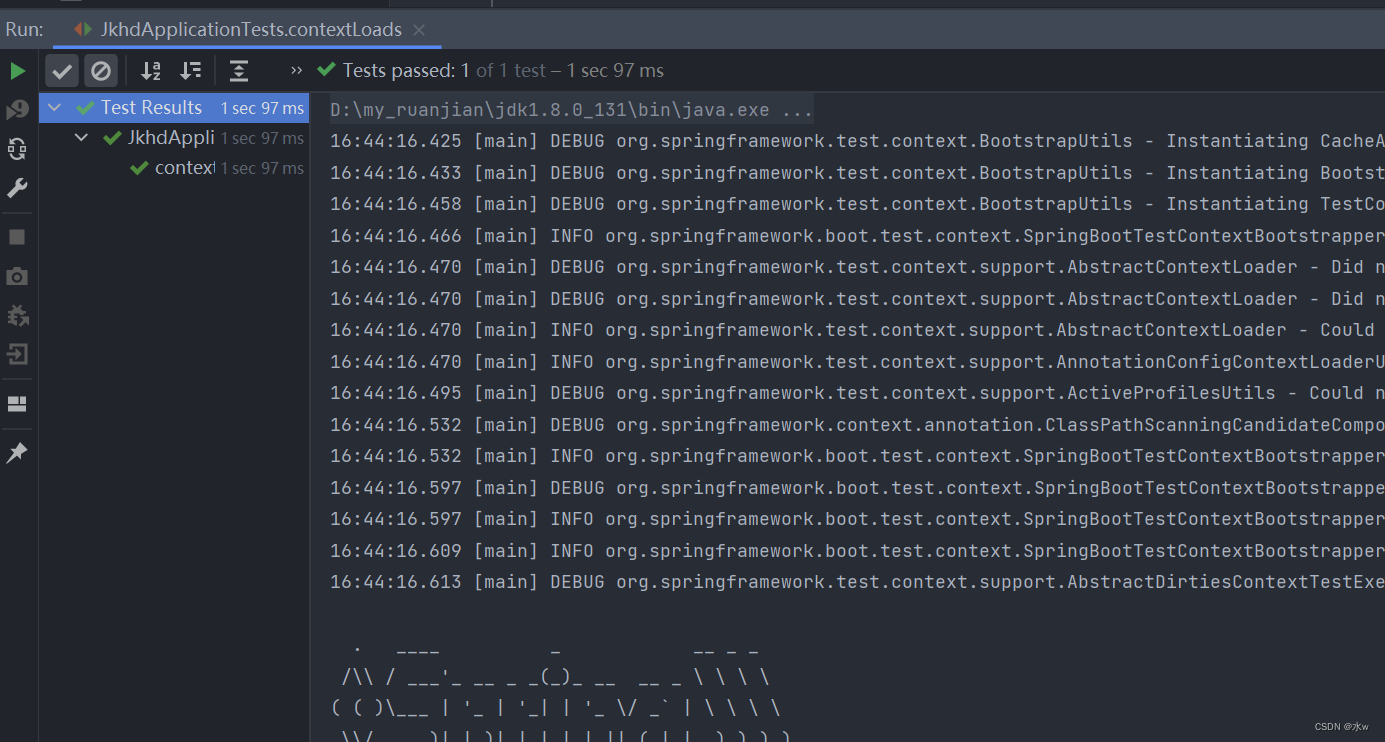Open test runner settings wrench icon
Image resolution: width=1385 pixels, height=742 pixels.
[17, 188]
